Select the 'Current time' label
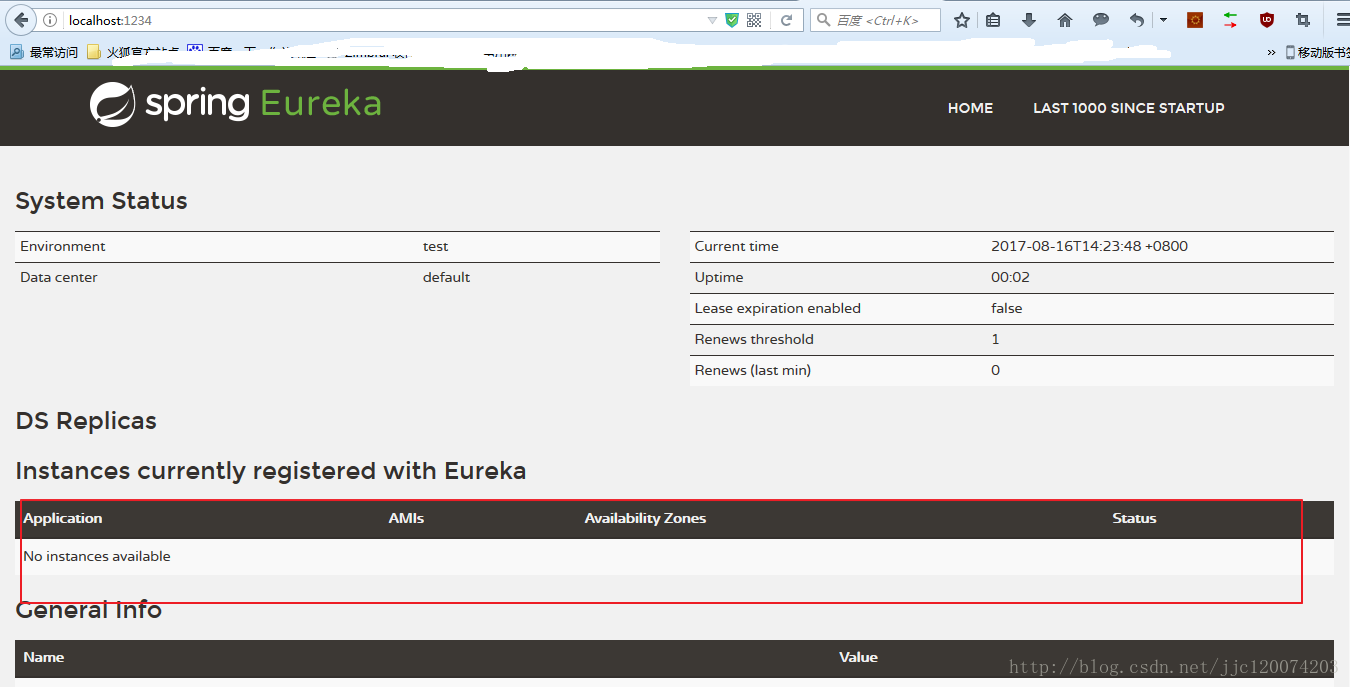Screen dimensions: 1350x687 pyautogui.click(x=736, y=246)
